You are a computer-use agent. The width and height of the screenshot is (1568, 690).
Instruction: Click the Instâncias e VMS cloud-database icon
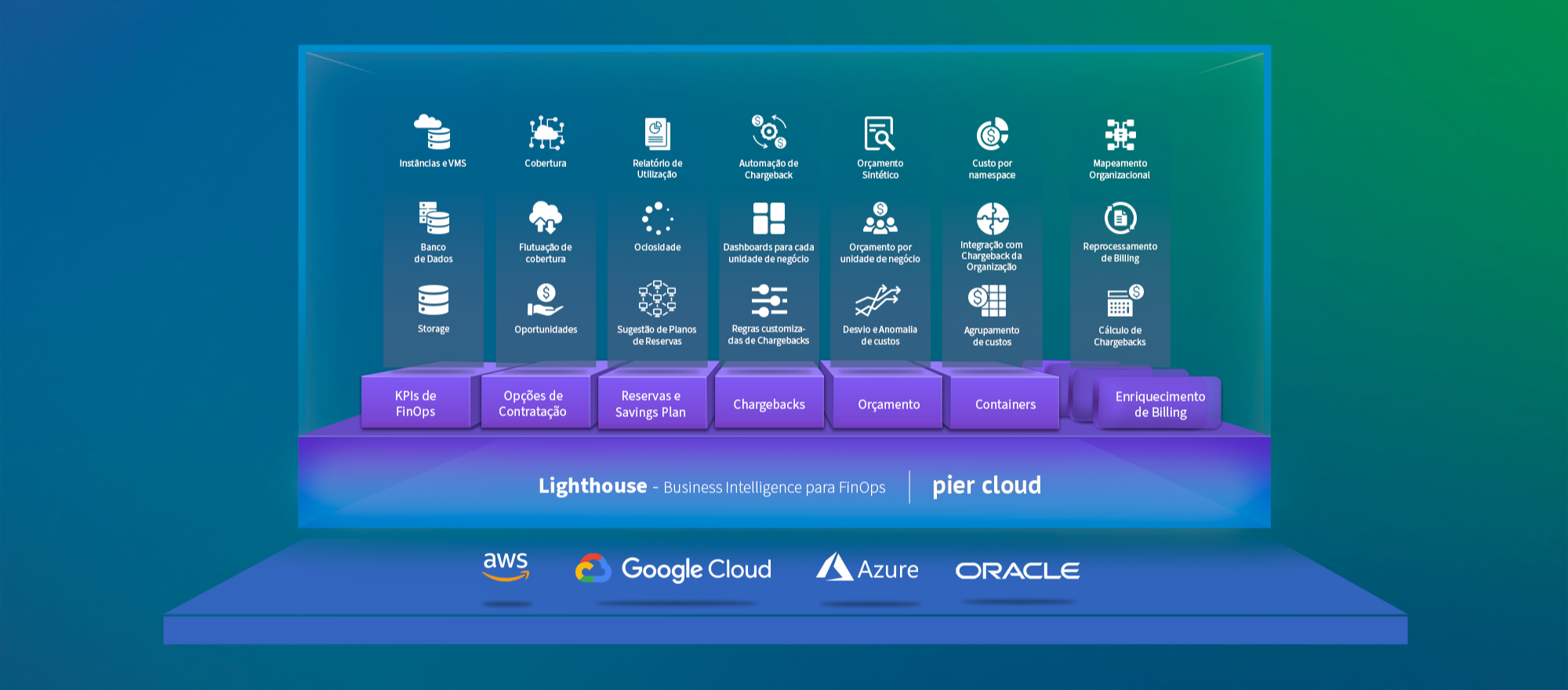tap(433, 132)
